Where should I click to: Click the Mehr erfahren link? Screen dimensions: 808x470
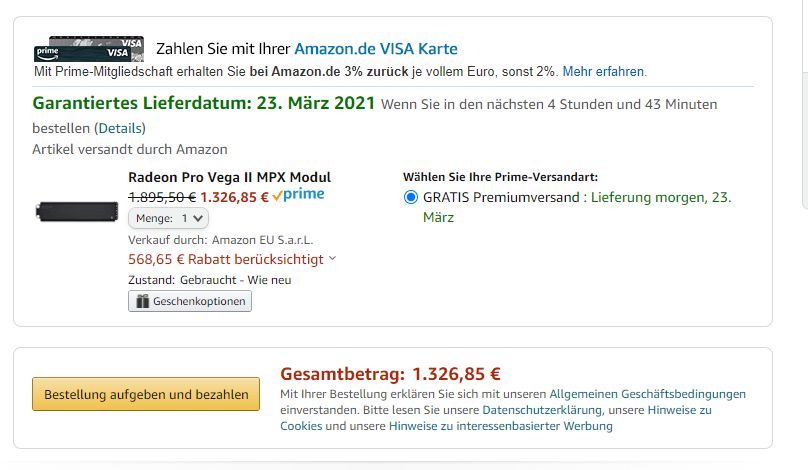pyautogui.click(x=604, y=72)
